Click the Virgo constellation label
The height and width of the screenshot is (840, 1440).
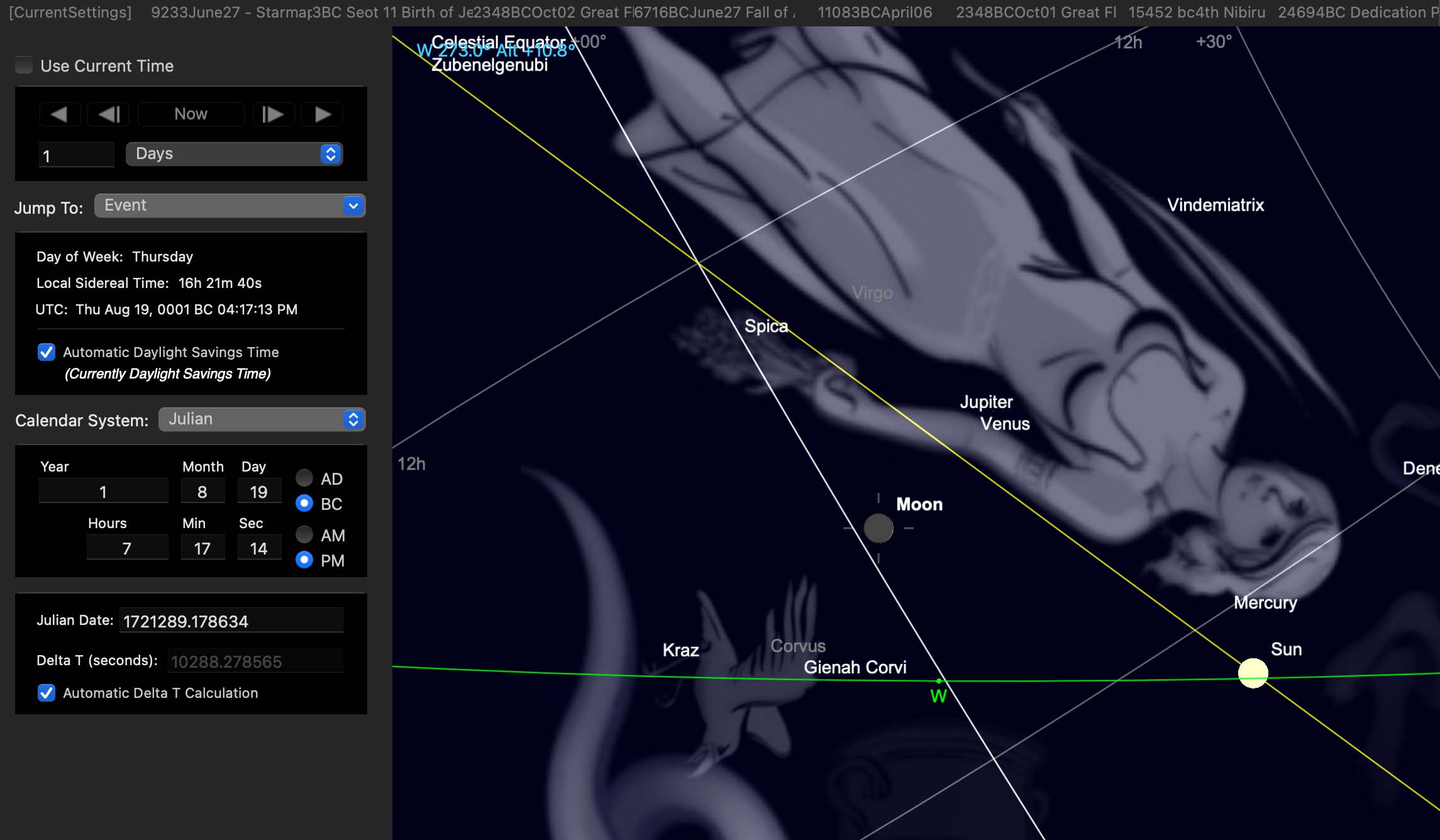click(872, 293)
